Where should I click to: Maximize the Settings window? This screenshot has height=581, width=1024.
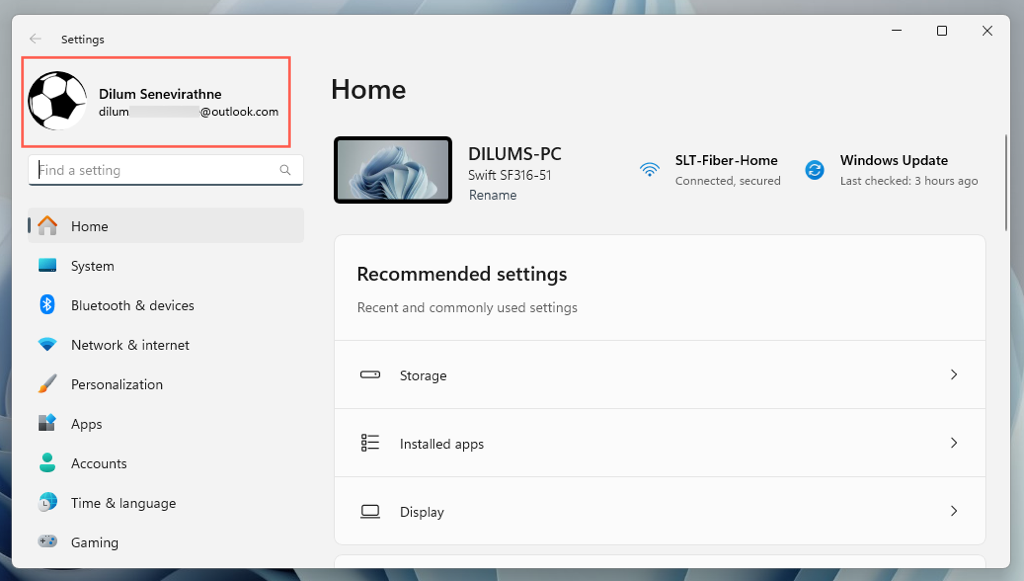point(942,31)
